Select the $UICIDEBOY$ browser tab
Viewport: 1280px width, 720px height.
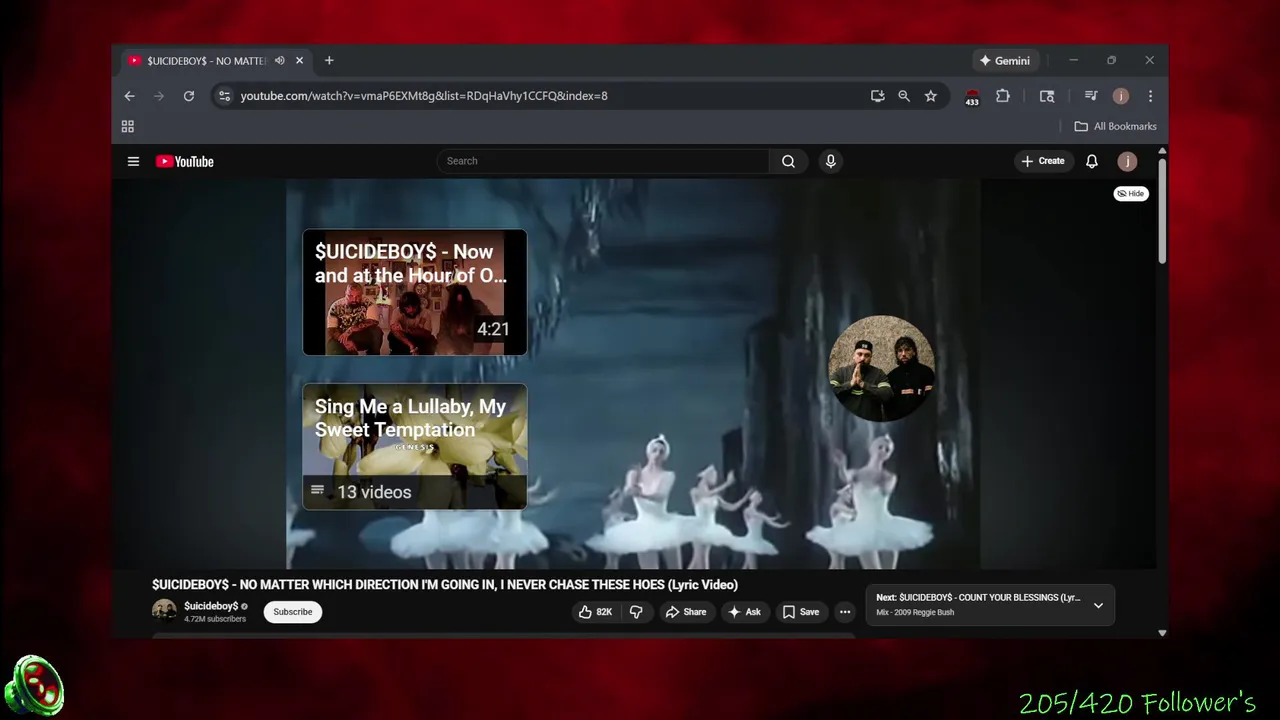click(x=206, y=61)
